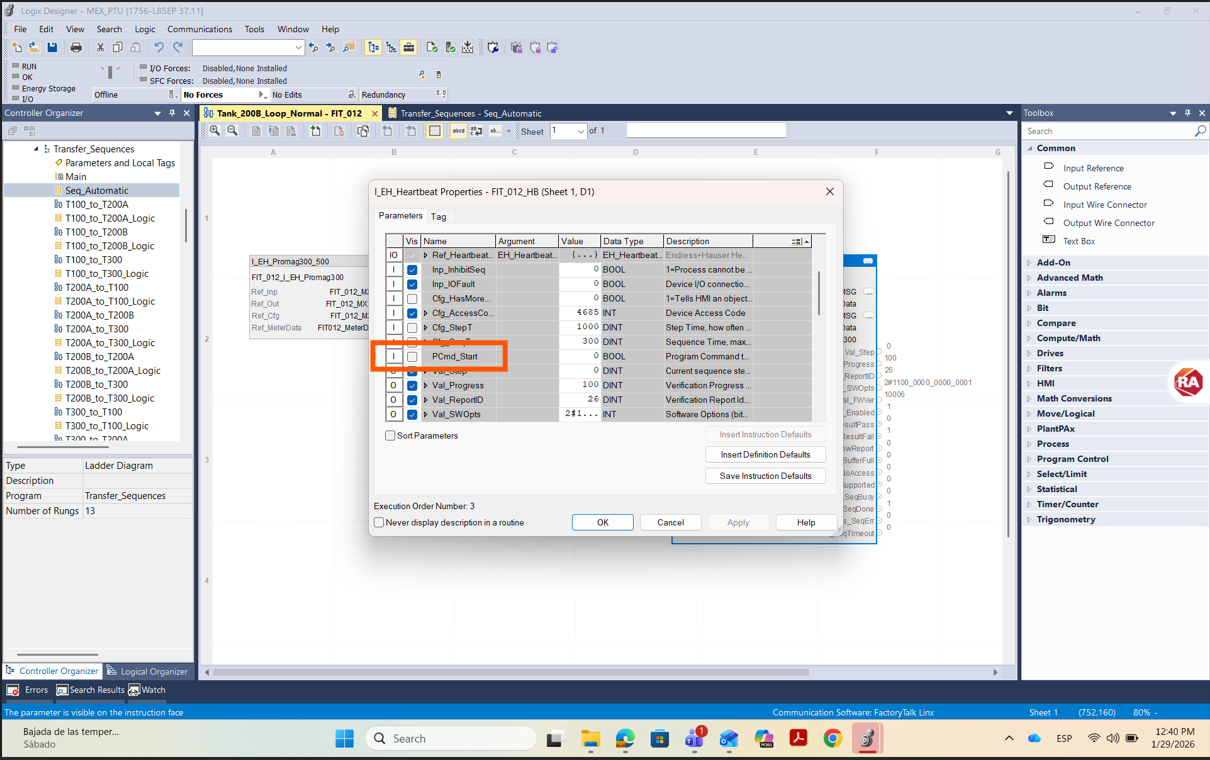Click the Windows Start button
The image size is (1210, 760).
(x=344, y=739)
